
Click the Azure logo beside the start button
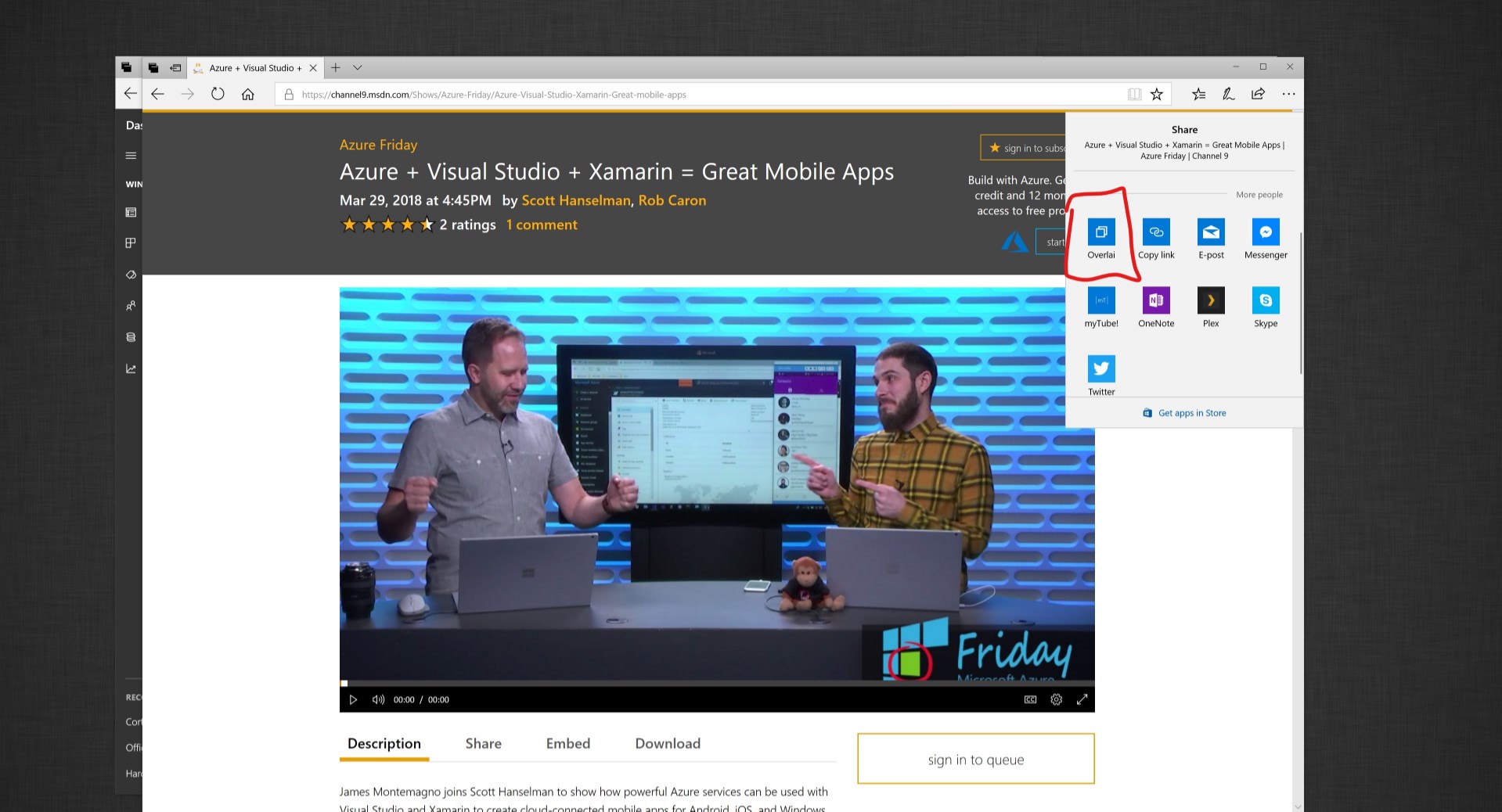[1015, 242]
